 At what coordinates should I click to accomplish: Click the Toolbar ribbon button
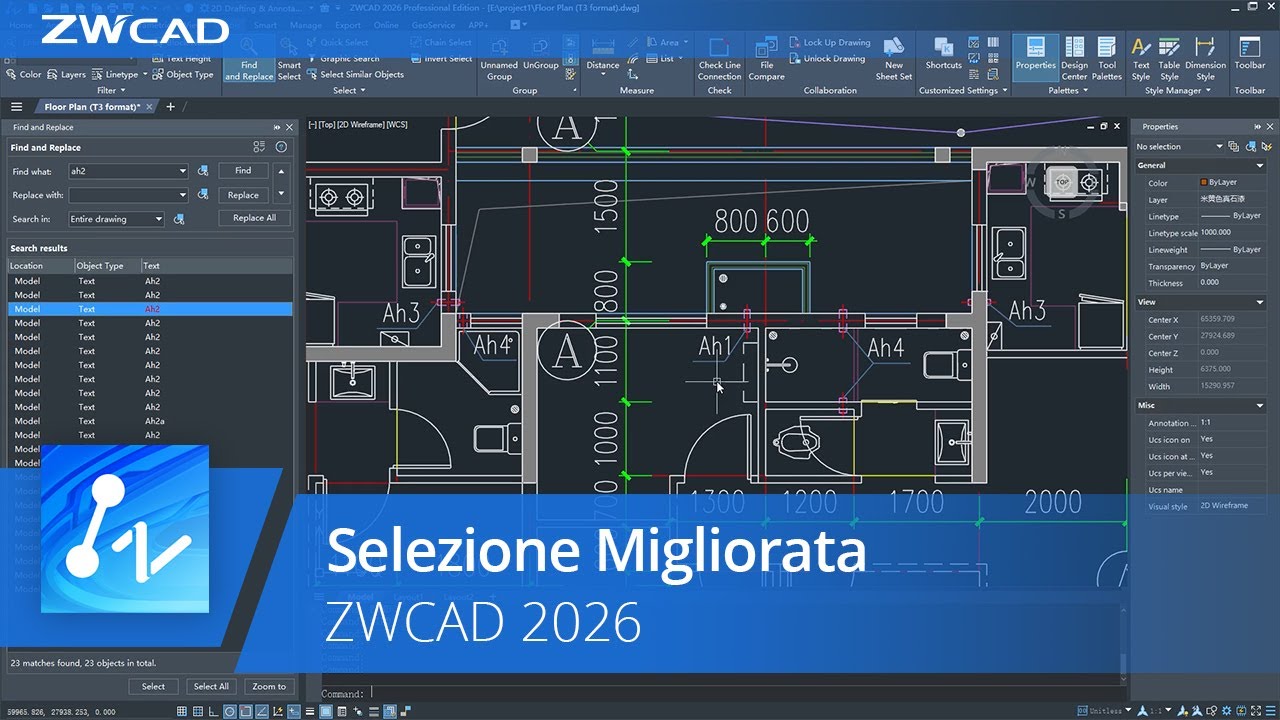click(x=1250, y=55)
